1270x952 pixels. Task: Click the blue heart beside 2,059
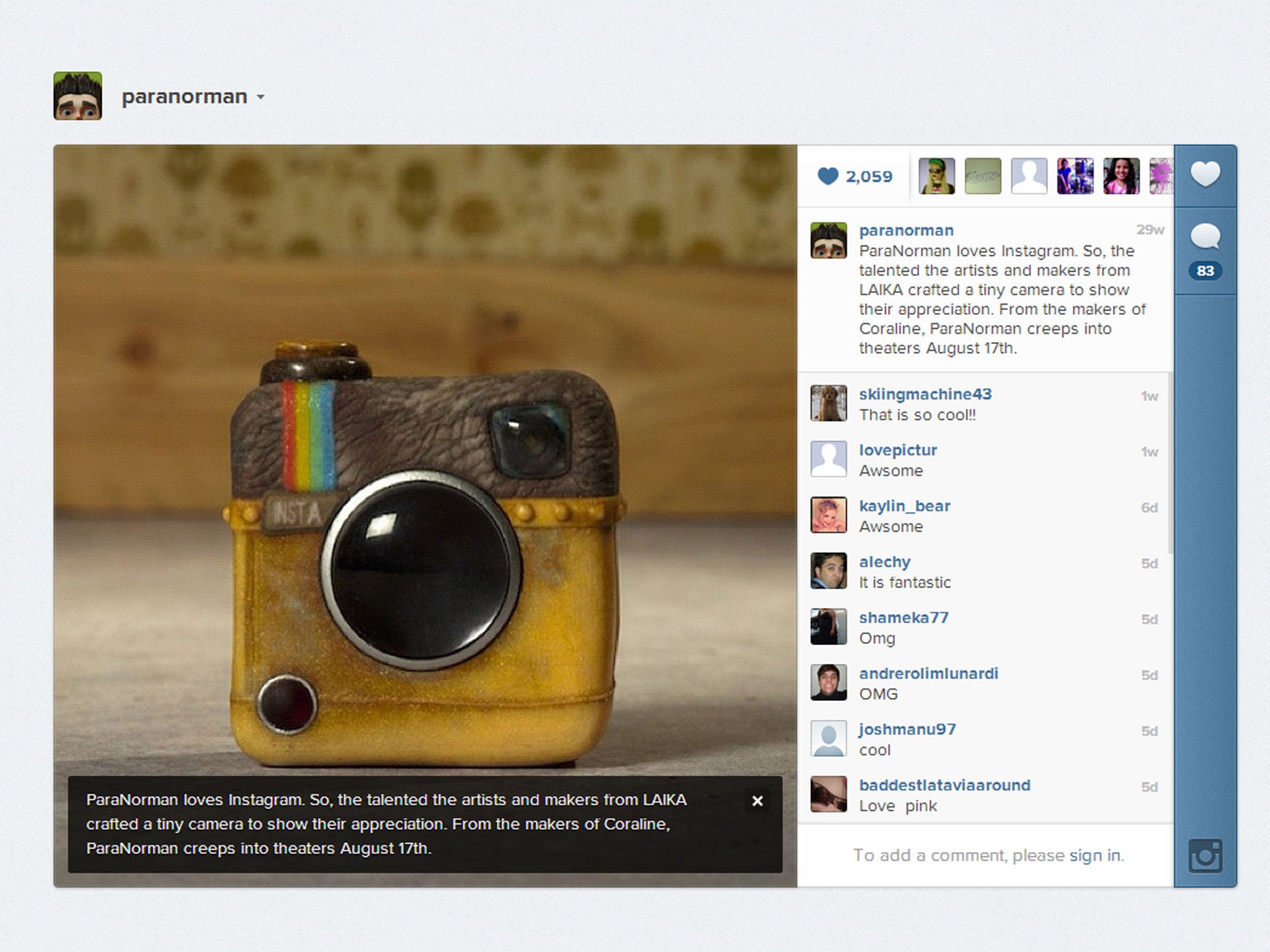tap(828, 177)
